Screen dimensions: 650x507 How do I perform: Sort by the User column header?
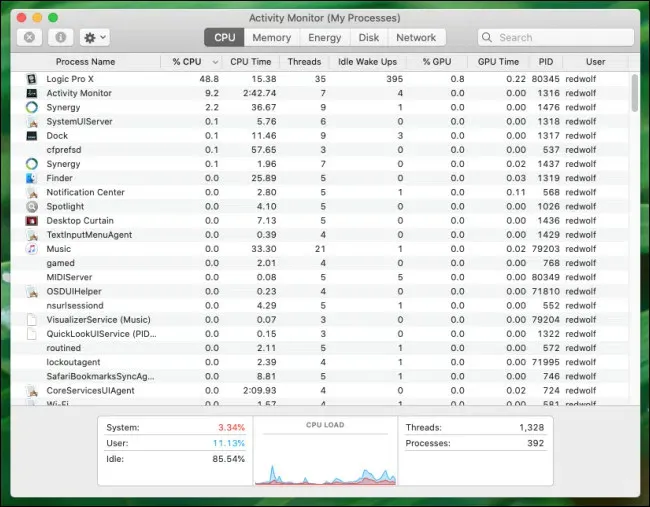(595, 62)
